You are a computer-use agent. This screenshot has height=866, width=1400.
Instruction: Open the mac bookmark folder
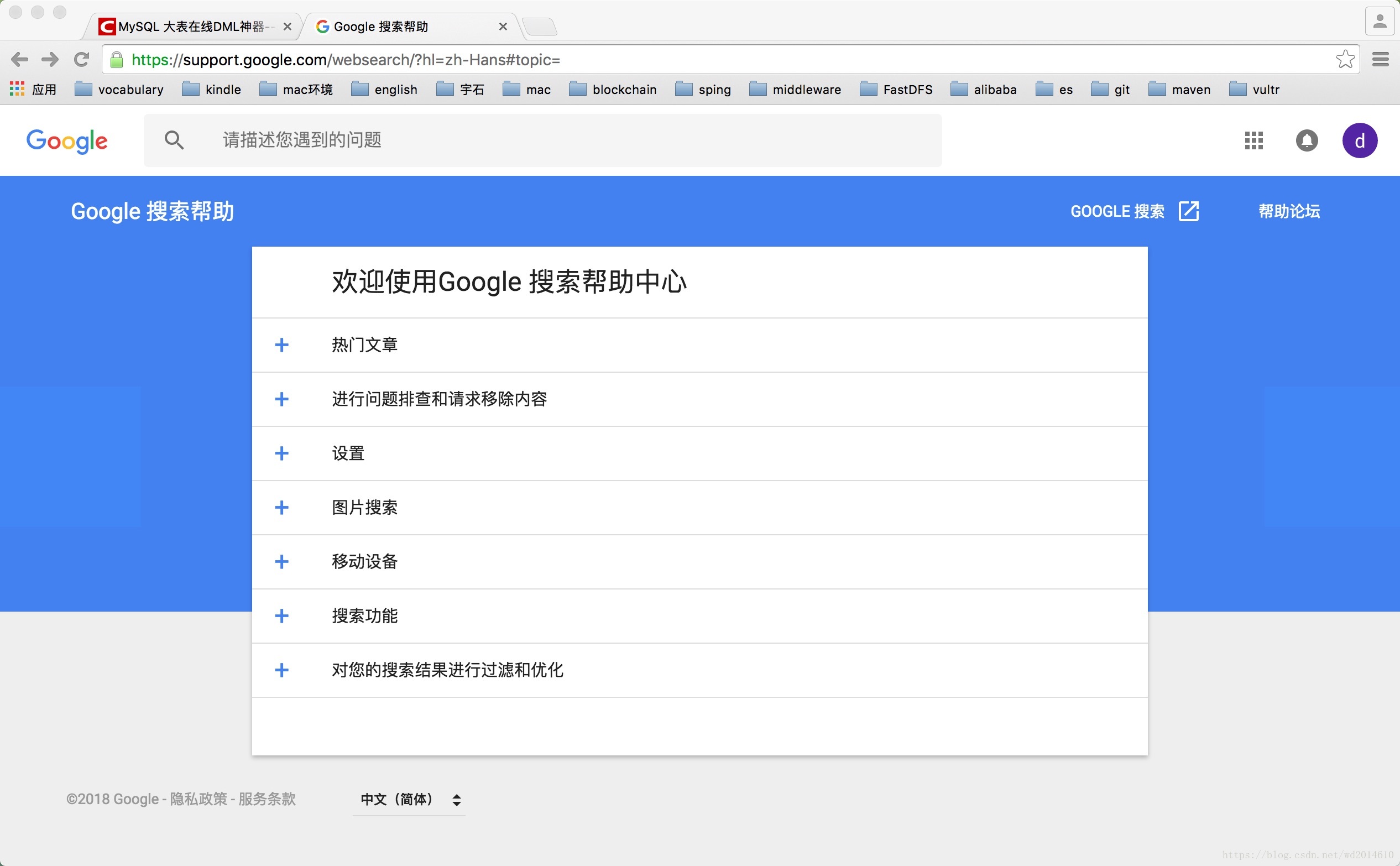[x=526, y=89]
